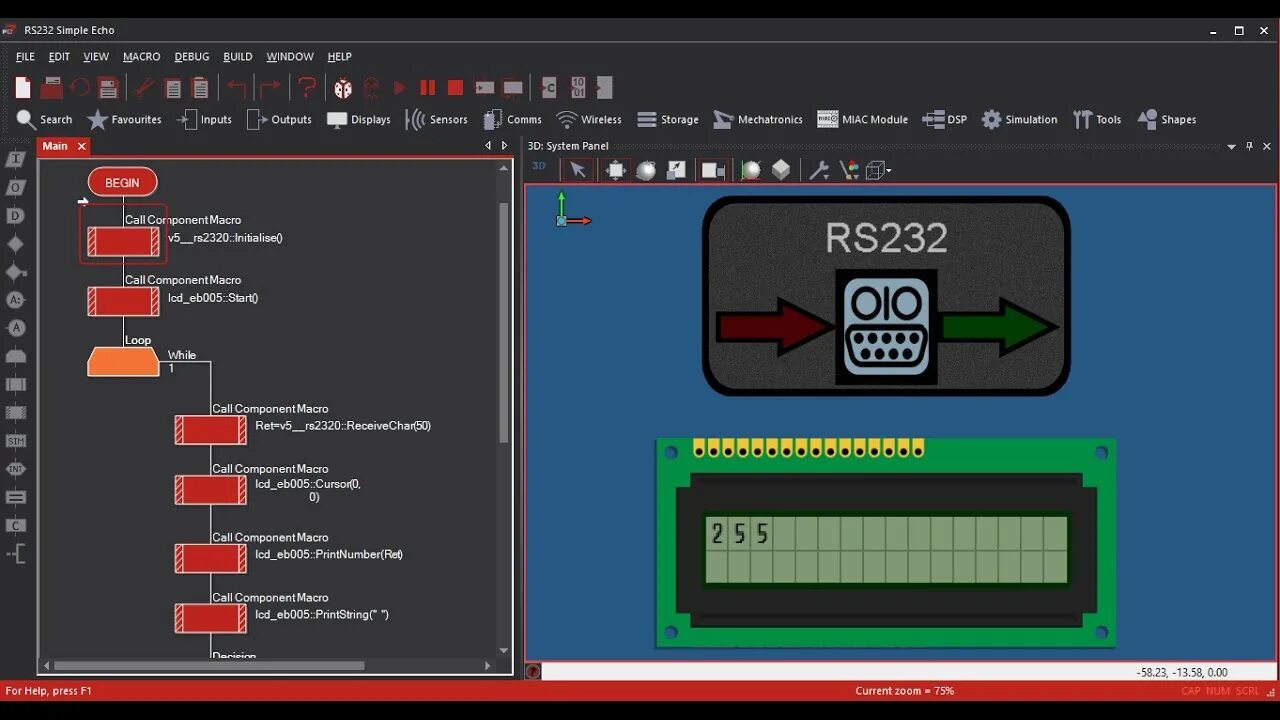This screenshot has height=720, width=1280.
Task: Open the wireframe cube view dropdown
Action: click(x=879, y=170)
